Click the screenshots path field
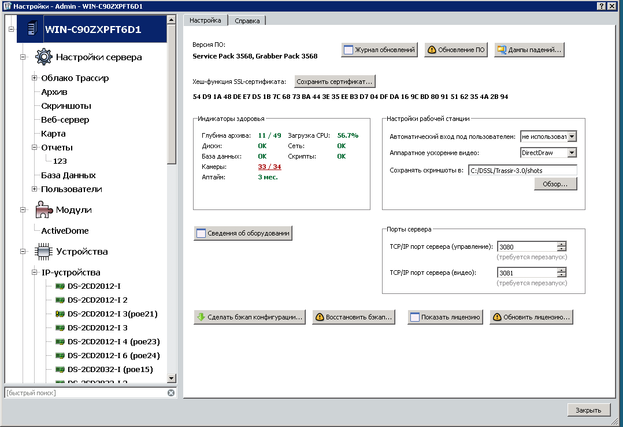 (522, 170)
